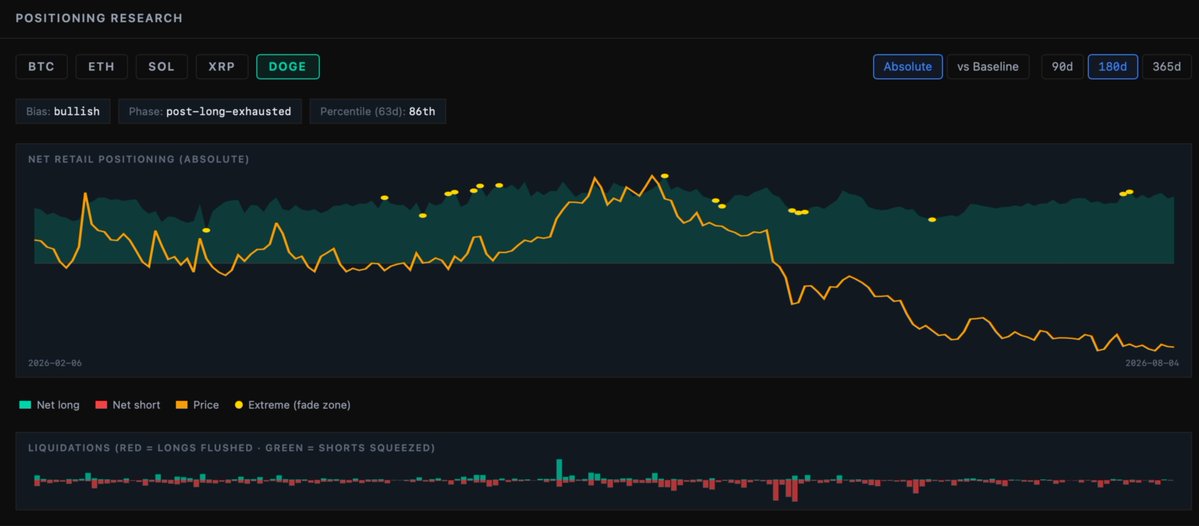The height and width of the screenshot is (526, 1199).
Task: Click the Phase: post-long-exhausted badge
Action: 210,111
